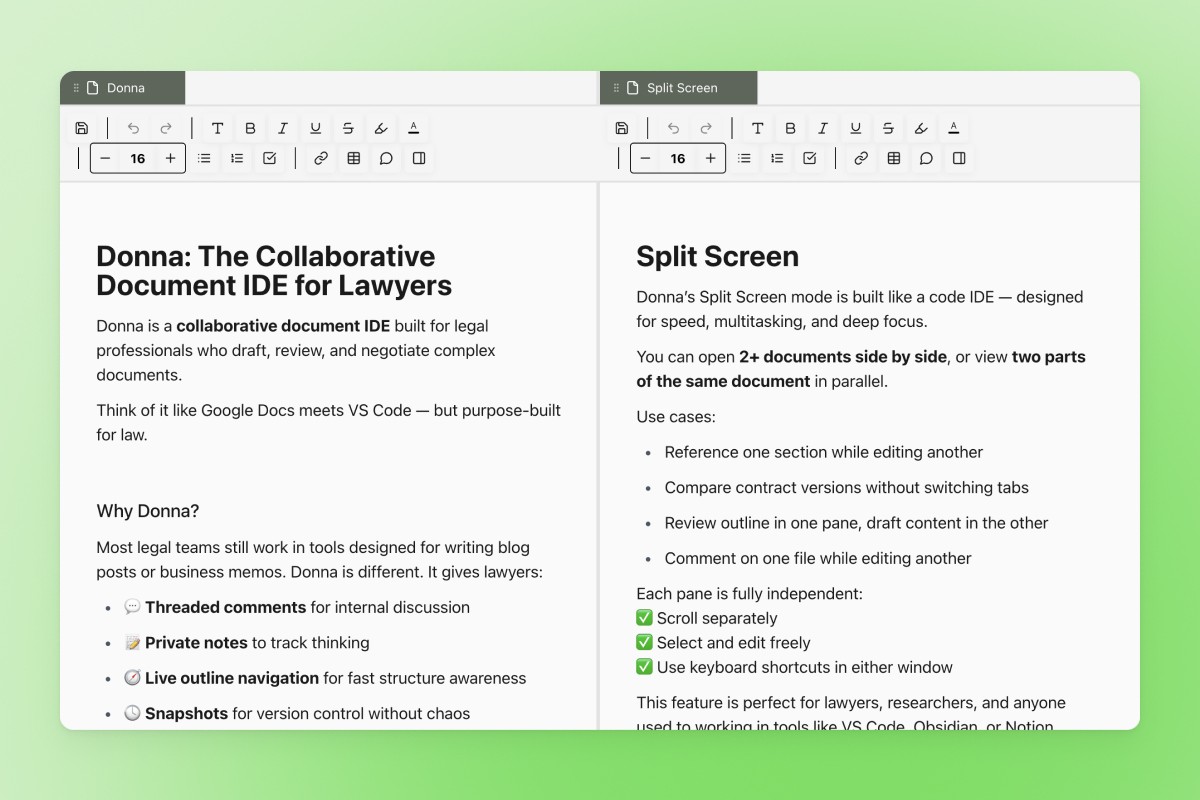The height and width of the screenshot is (800, 1200).
Task: Decrease font size in Split Screen pane
Action: coord(646,158)
